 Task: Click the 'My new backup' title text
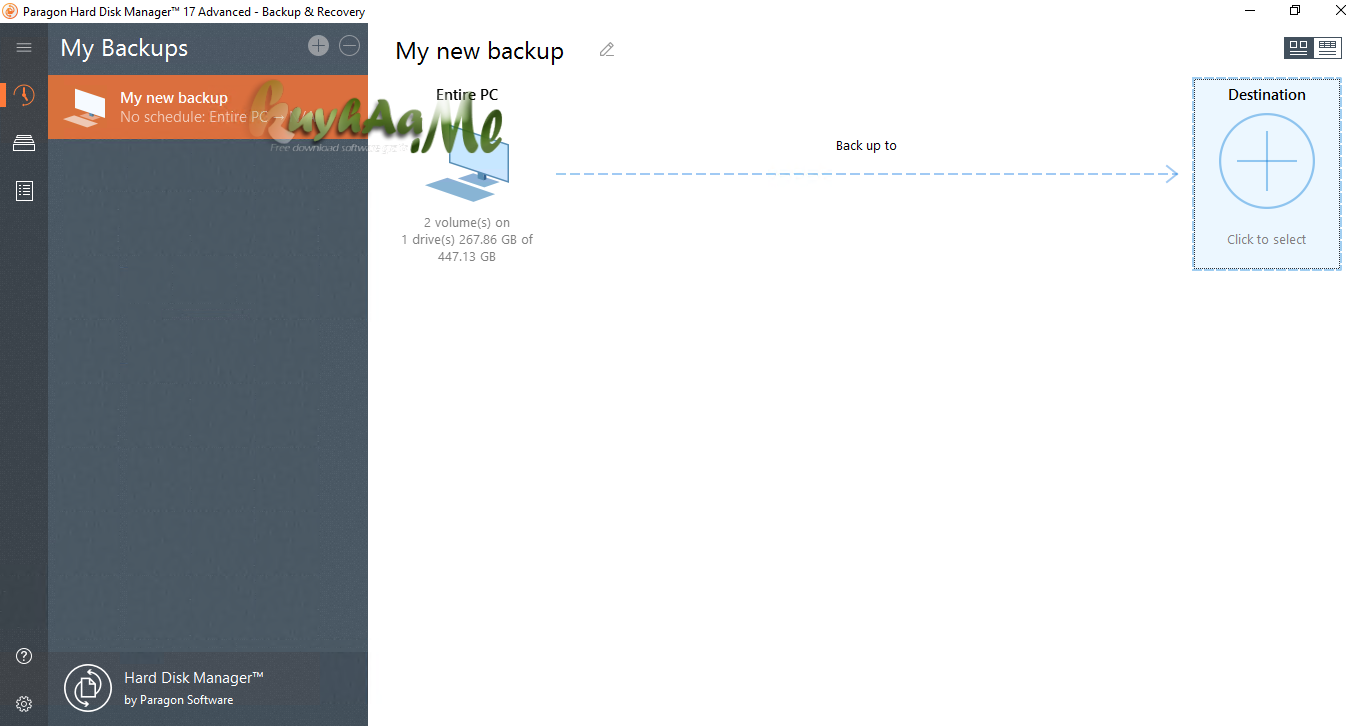tap(479, 51)
